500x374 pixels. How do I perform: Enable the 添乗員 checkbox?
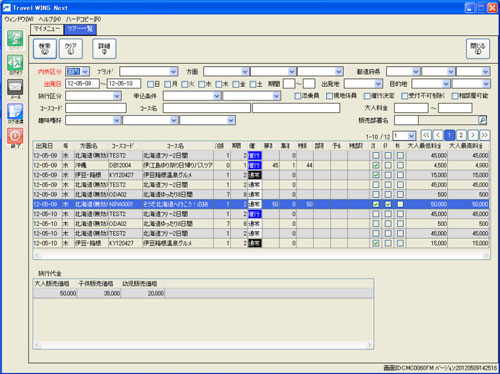298,96
